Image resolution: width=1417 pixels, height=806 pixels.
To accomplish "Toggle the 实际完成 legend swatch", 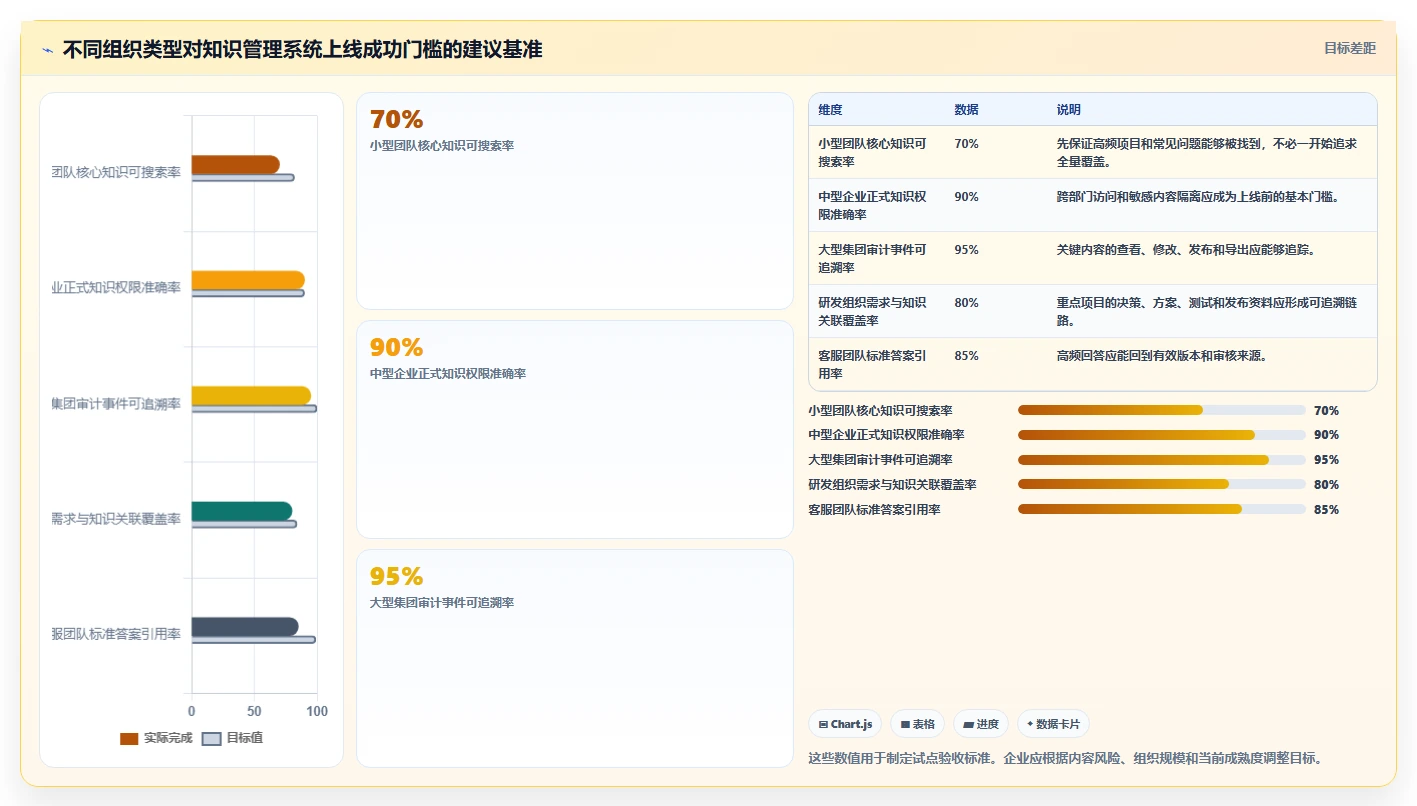I will point(129,738).
